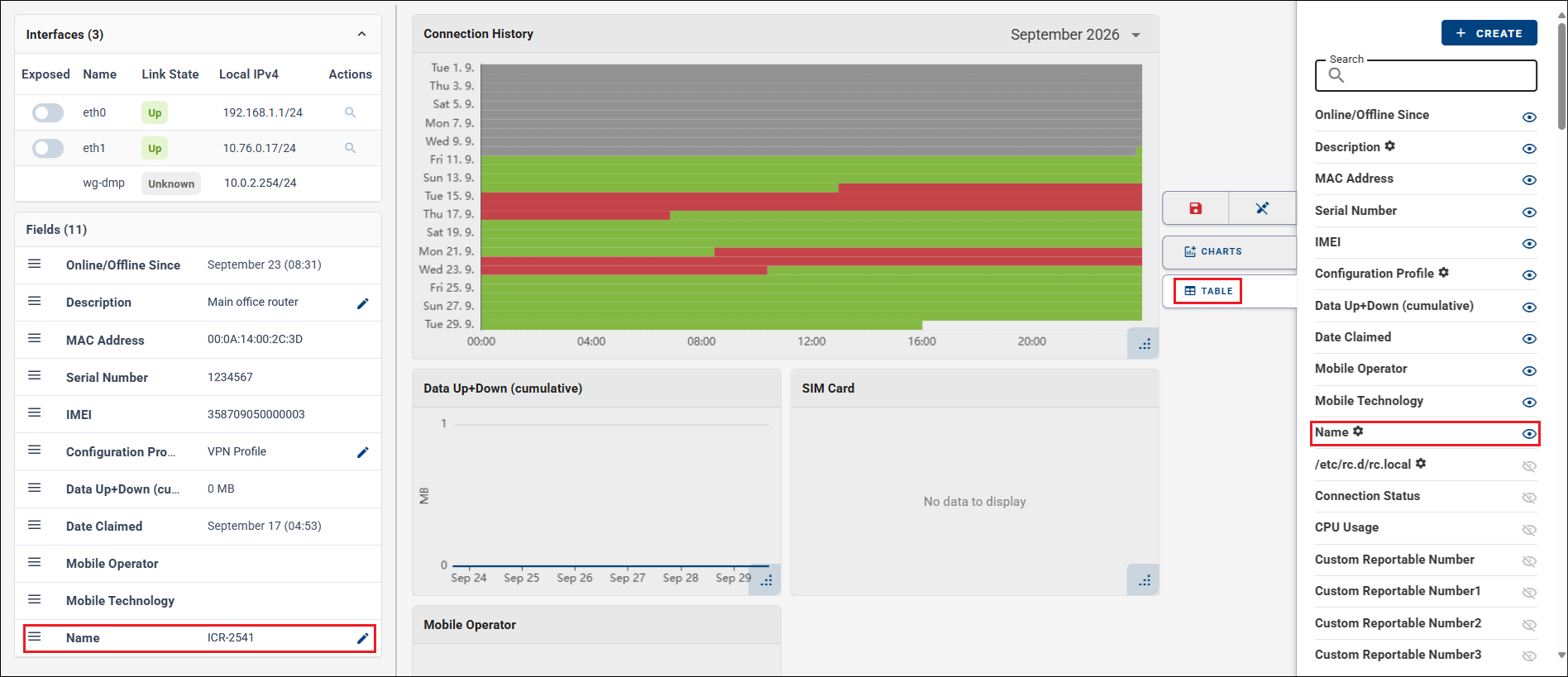
Task: Toggle the Exposed switch for eth1
Action: click(x=48, y=148)
